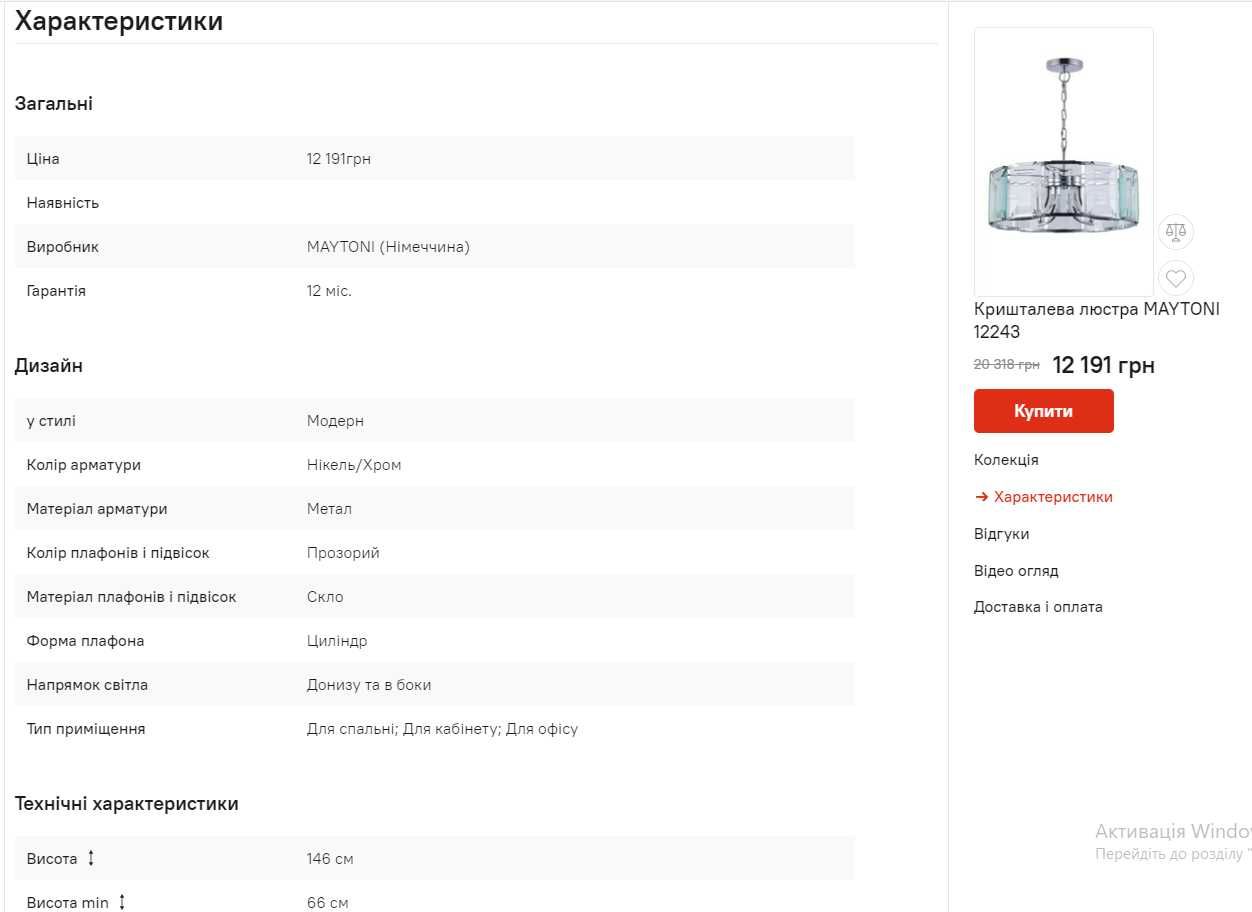1252x912 pixels.
Task: Click the arrow icon next to Висота min
Action: 122,902
